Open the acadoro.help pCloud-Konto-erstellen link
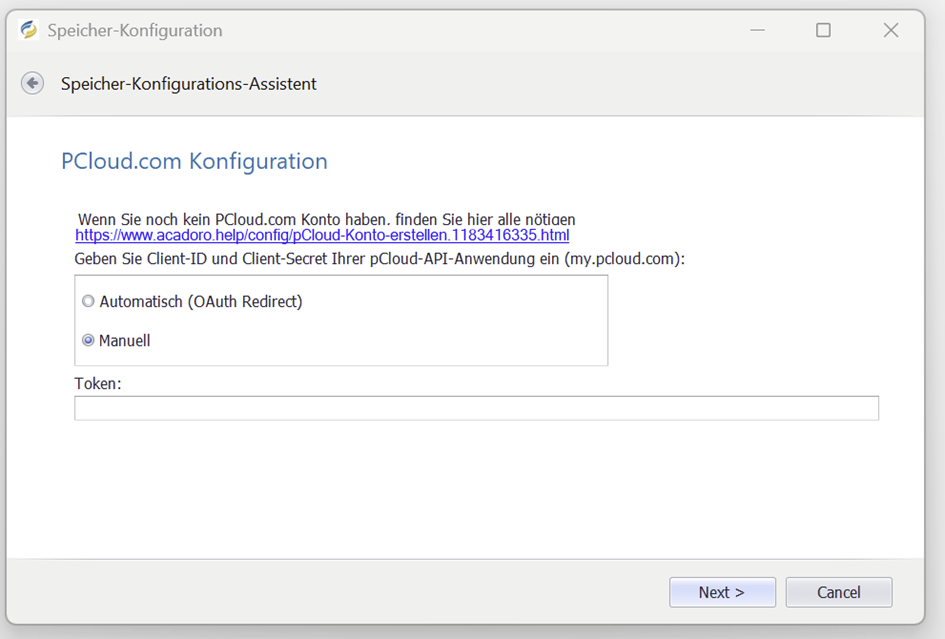 click(322, 236)
